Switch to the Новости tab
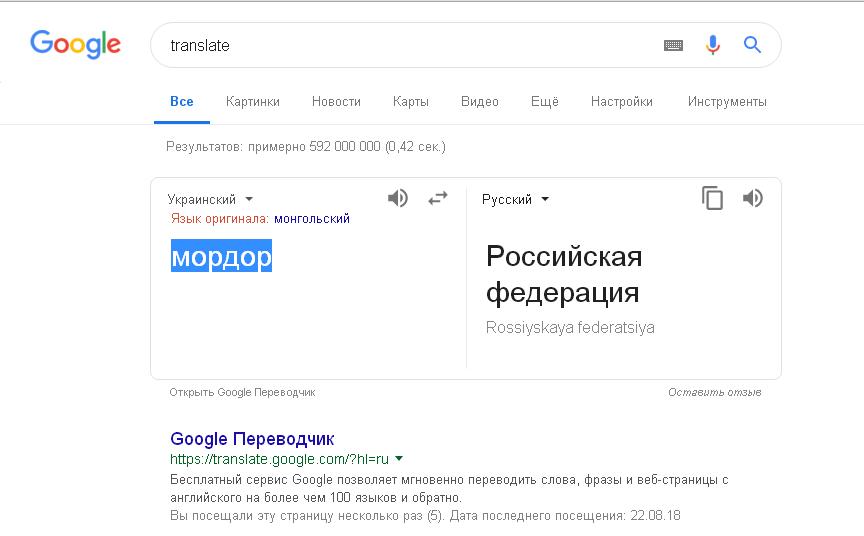Viewport: 864px width, 536px height. click(x=336, y=101)
